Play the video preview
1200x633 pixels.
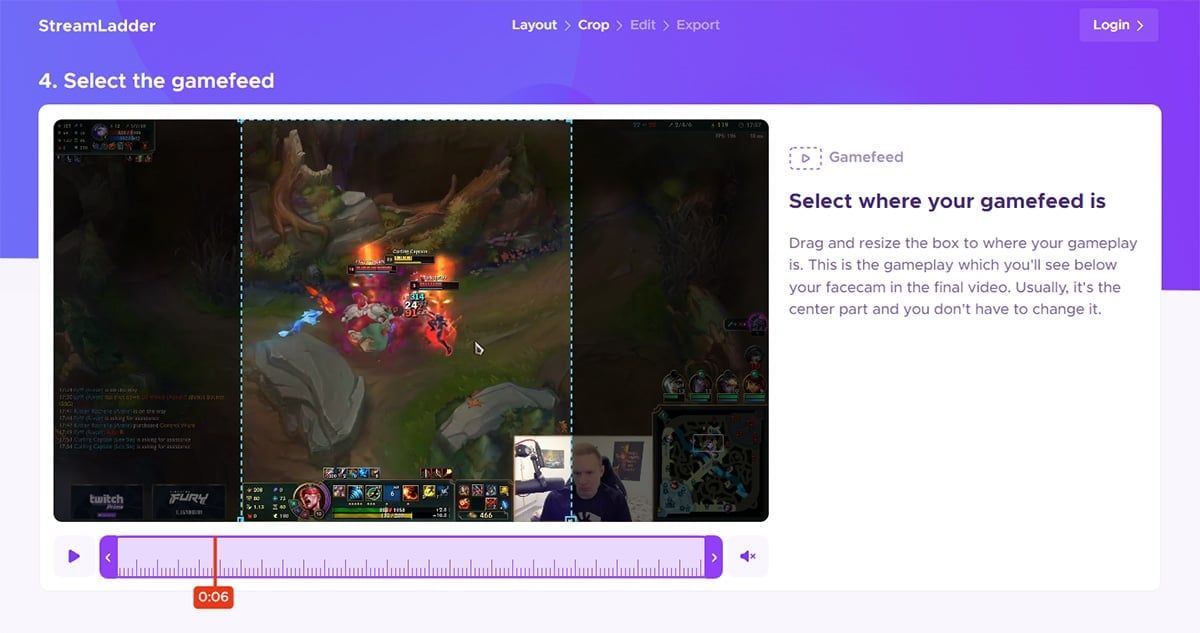tap(74, 557)
